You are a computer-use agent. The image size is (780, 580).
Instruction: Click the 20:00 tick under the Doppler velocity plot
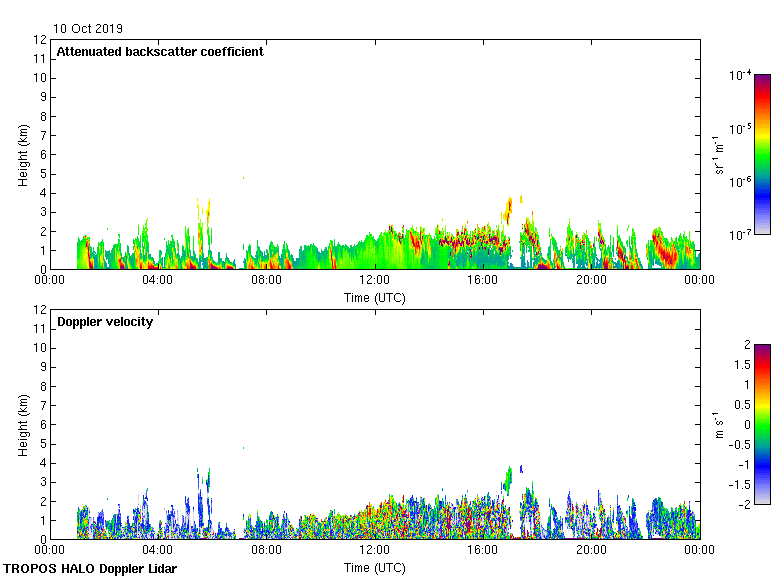[x=591, y=551]
